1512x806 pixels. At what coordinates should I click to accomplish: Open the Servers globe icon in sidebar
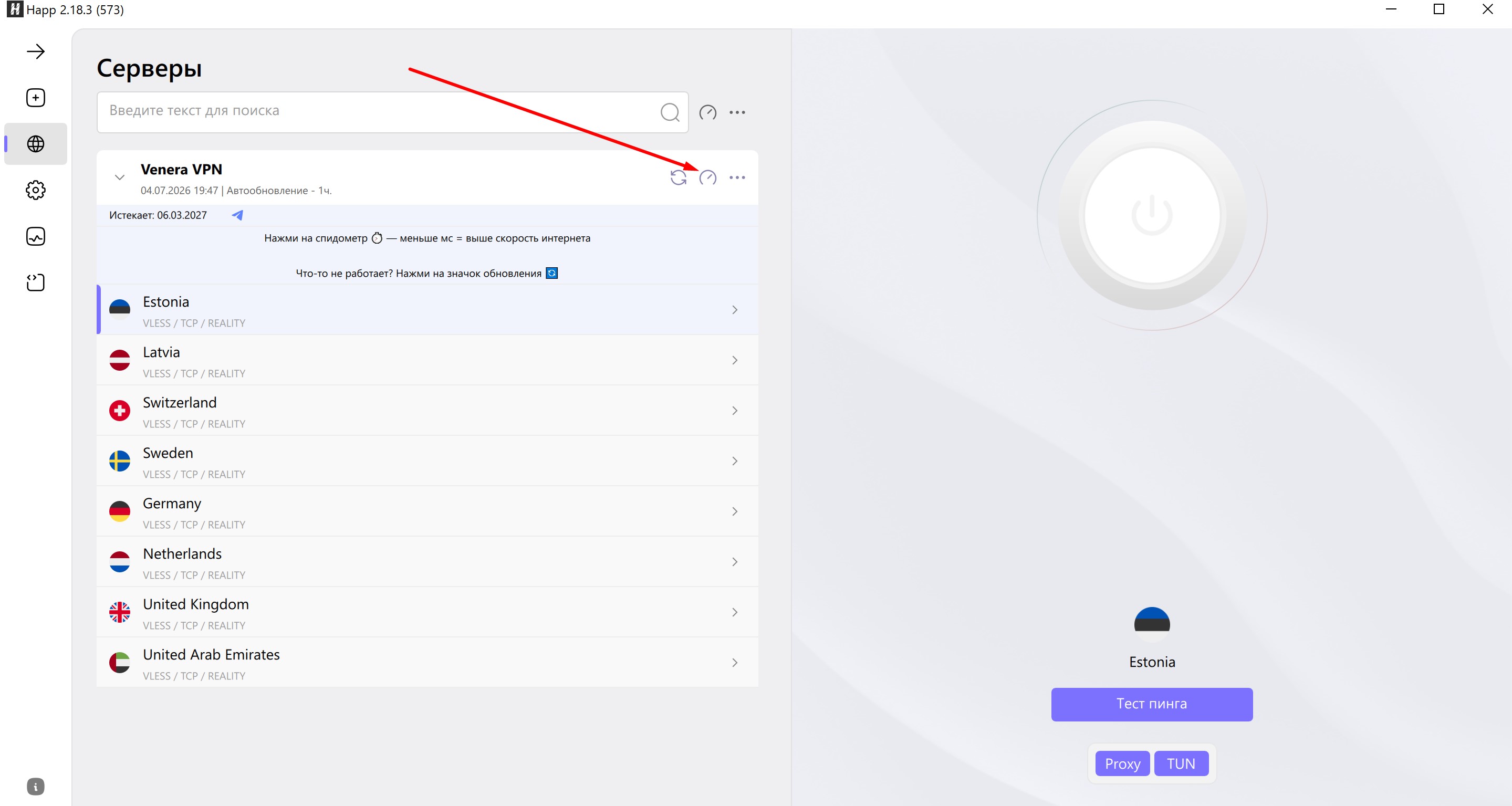(35, 144)
